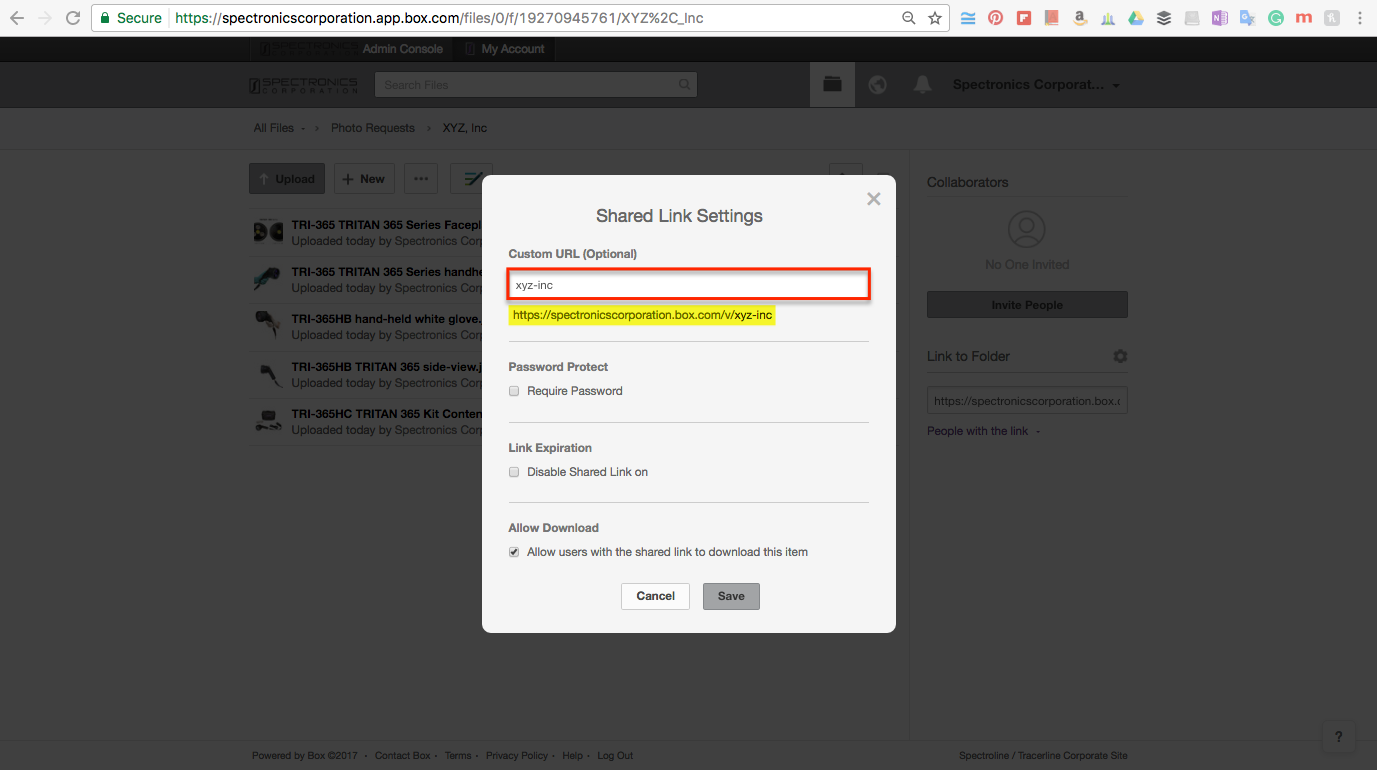This screenshot has width=1377, height=770.
Task: Click the Custom URL text field
Action: (688, 285)
